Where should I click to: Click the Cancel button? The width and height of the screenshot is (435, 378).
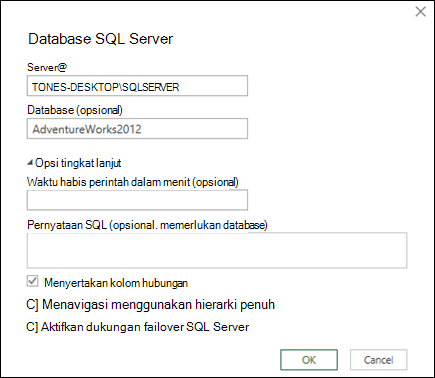tap(378, 360)
